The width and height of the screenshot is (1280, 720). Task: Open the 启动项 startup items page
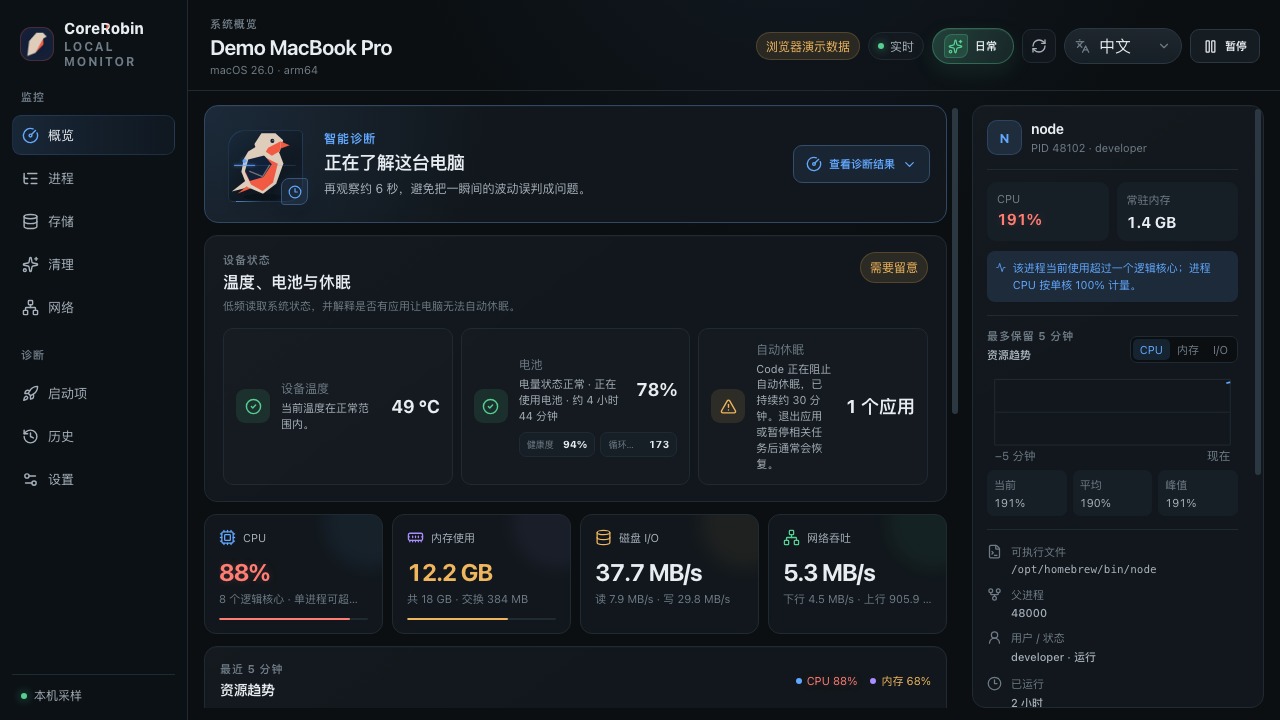click(x=93, y=393)
